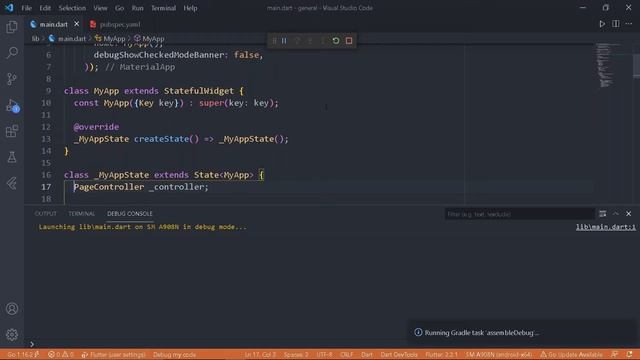Click the Go Update Available warning
The width and height of the screenshot is (640, 360).
coord(571,355)
